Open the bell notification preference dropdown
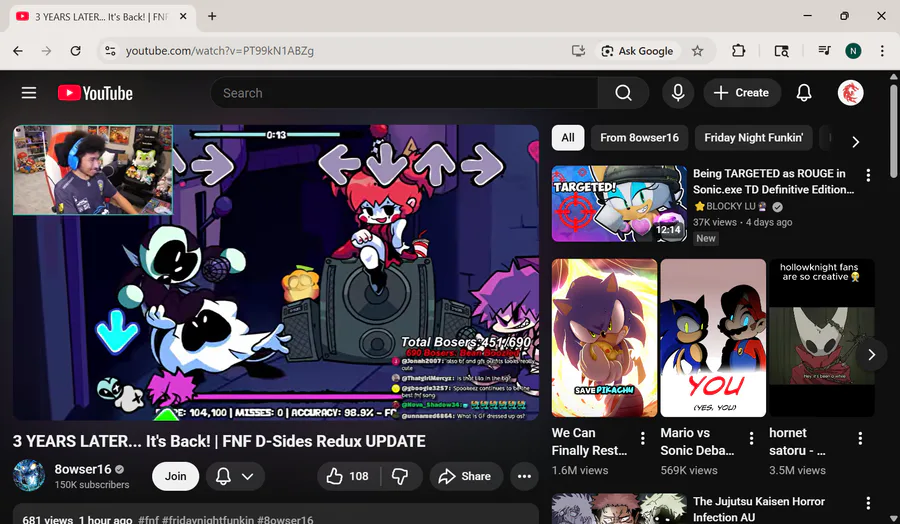 tap(235, 476)
